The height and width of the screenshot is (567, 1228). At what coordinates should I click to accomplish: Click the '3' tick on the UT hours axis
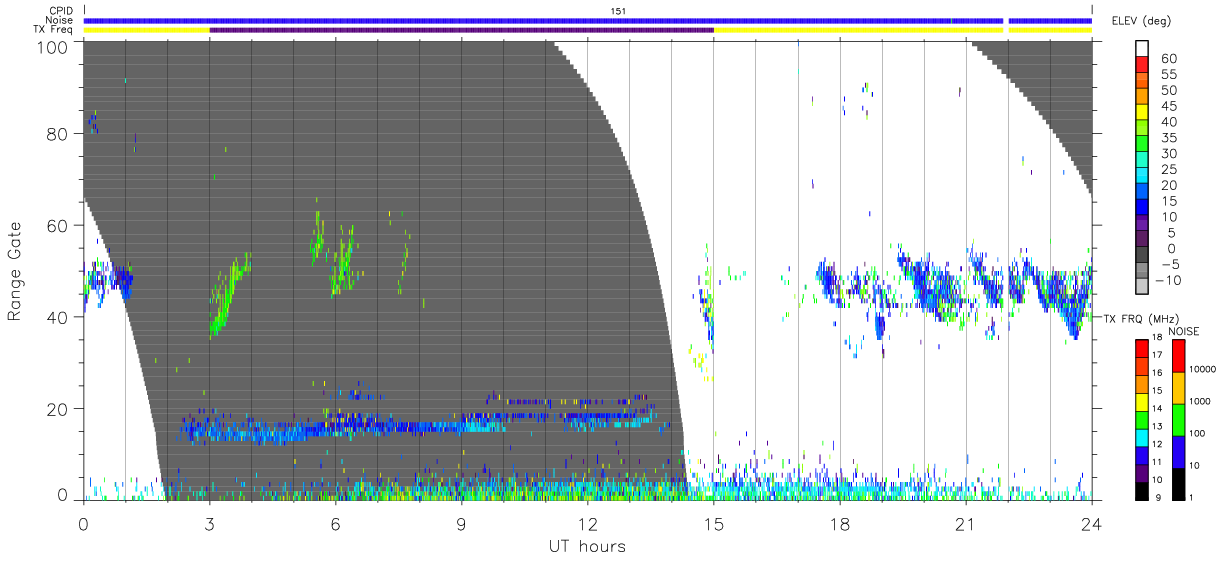(209, 523)
